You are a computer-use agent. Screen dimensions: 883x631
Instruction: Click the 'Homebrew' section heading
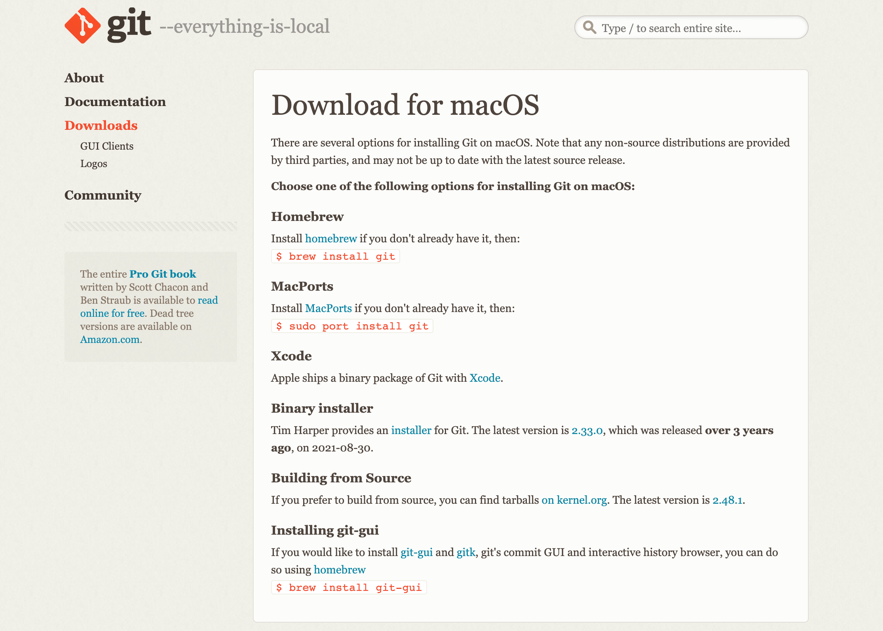(x=307, y=217)
